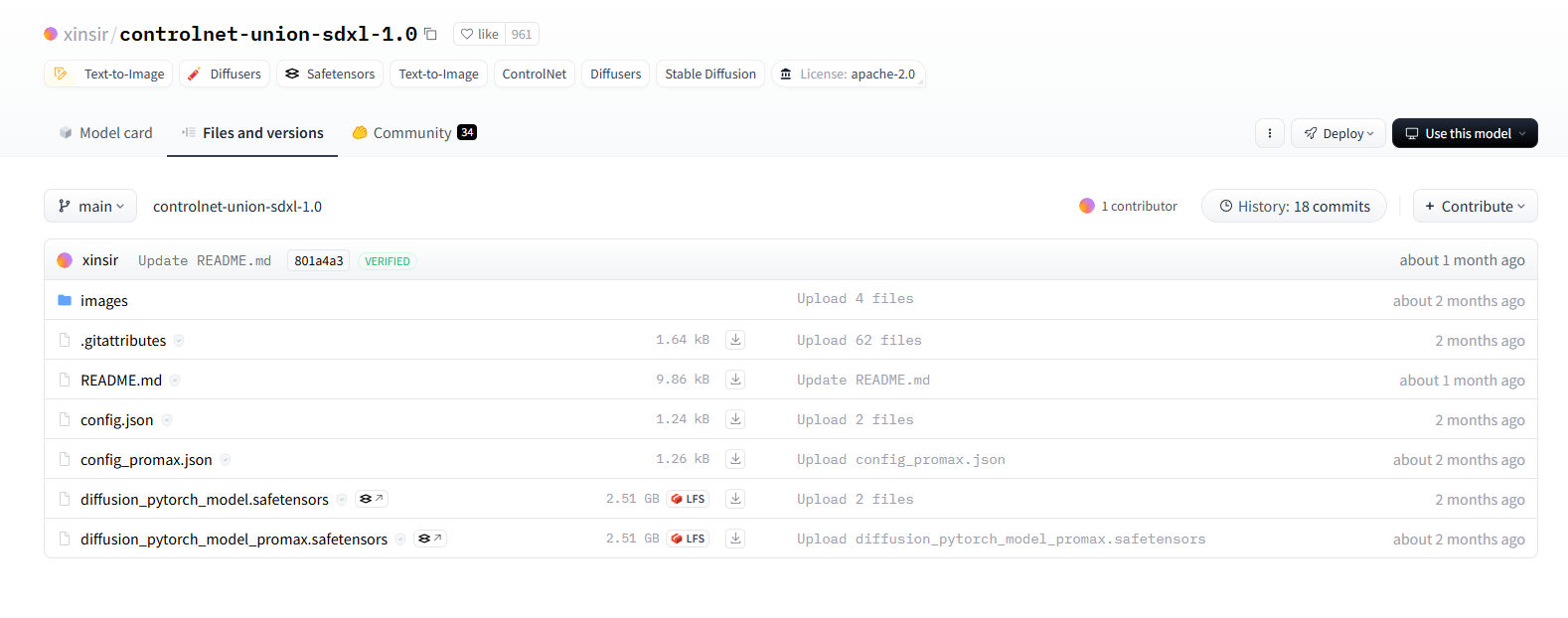Switch to the Files and versions tab
1568x618 pixels.
pos(252,133)
